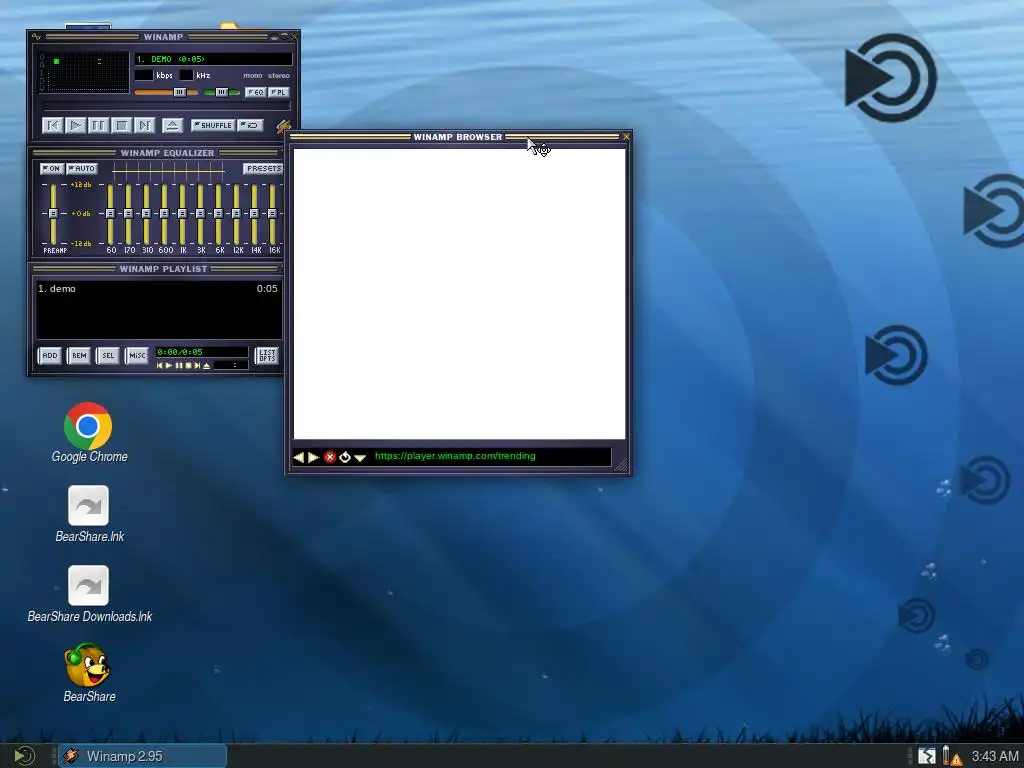This screenshot has height=768, width=1024.
Task: Open the playlist MISC menu
Action: coord(137,355)
